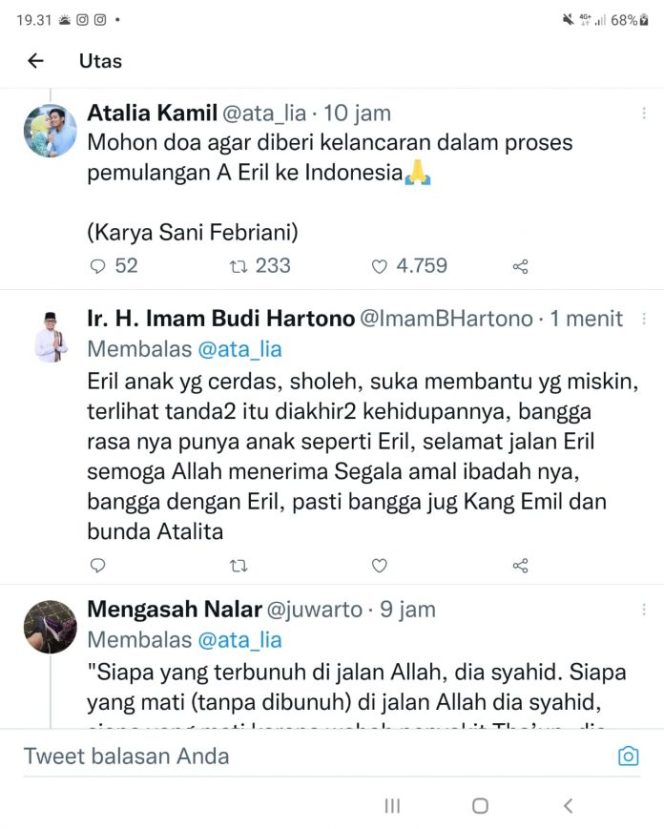
Task: Reply to Atalia Kamil's tweet
Action: (x=97, y=266)
